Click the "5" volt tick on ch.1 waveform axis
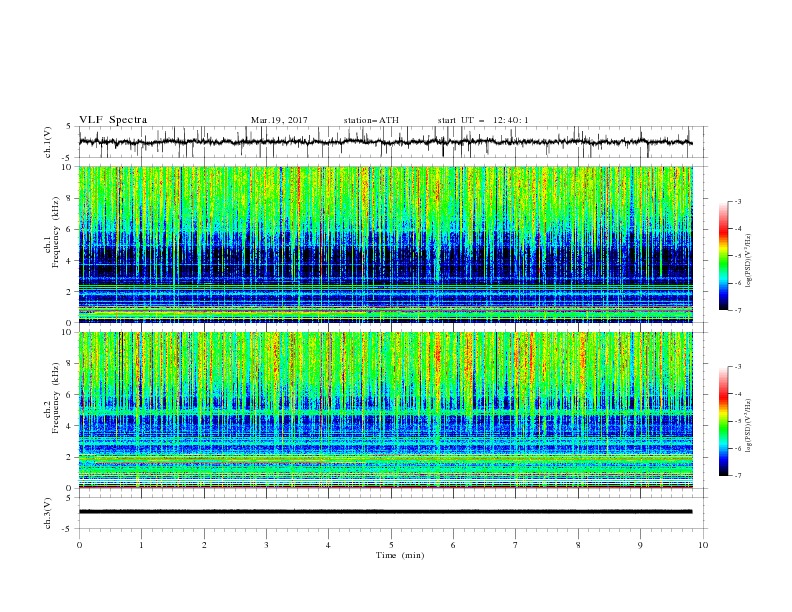The width and height of the screenshot is (792, 612). [x=69, y=127]
